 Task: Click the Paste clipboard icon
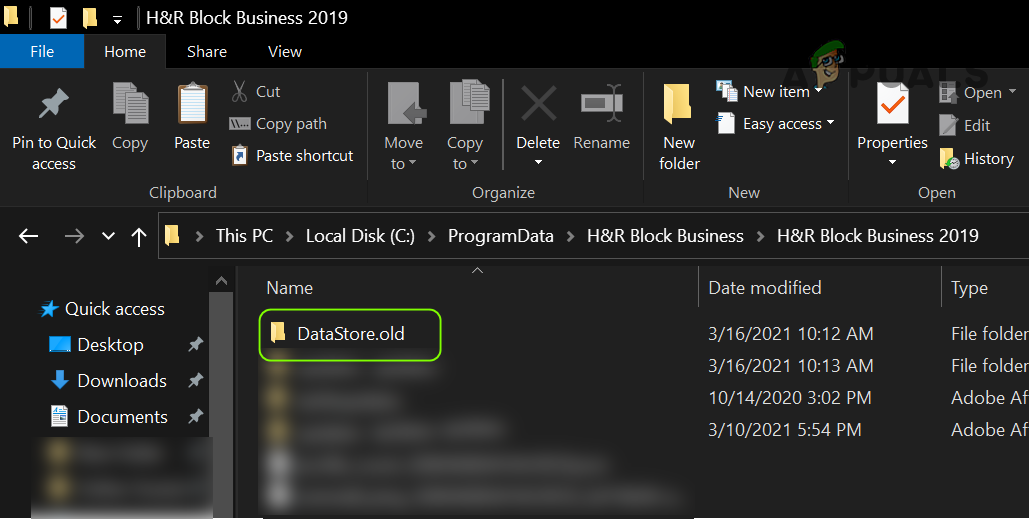(192, 105)
